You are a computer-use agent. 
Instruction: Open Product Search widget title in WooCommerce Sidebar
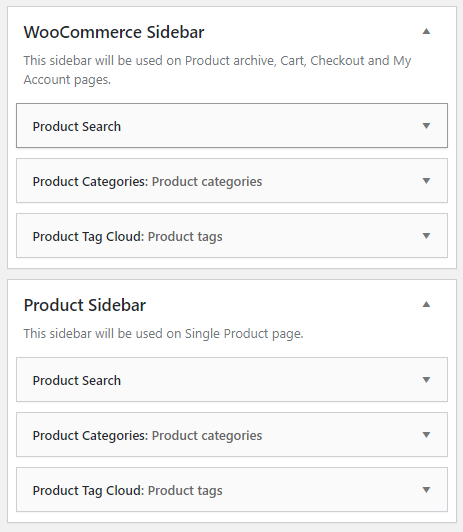point(77,127)
